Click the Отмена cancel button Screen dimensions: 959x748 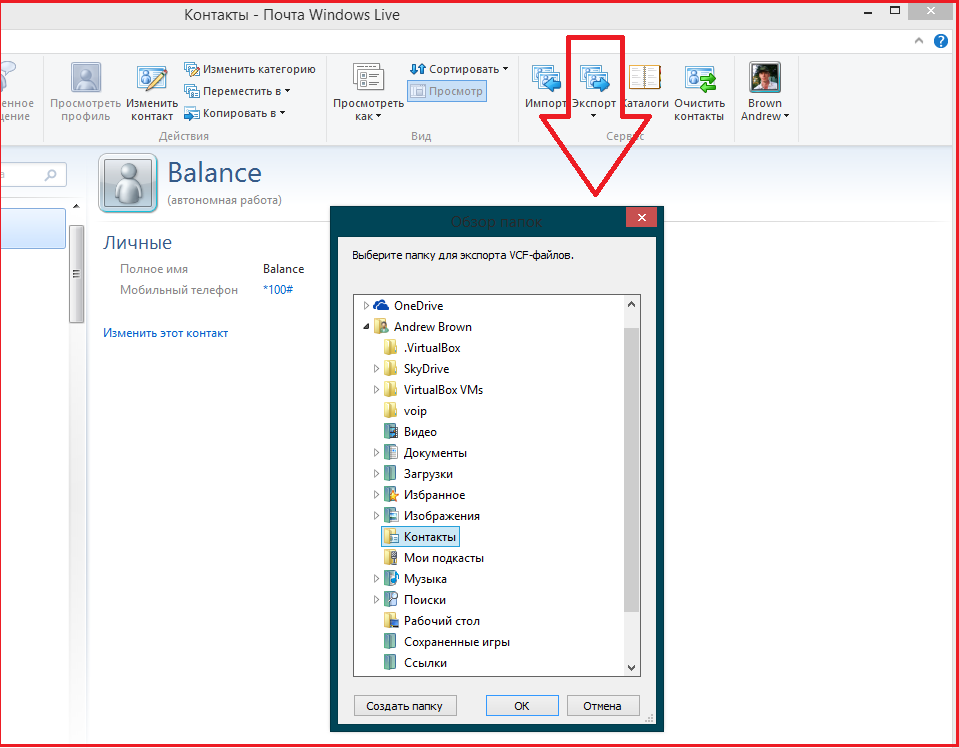click(602, 706)
